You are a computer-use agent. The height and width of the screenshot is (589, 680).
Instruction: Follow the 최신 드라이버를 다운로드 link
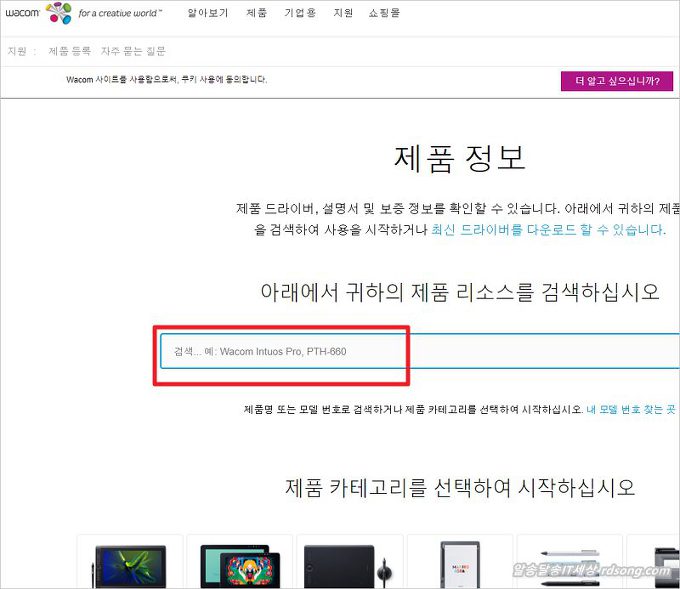548,229
